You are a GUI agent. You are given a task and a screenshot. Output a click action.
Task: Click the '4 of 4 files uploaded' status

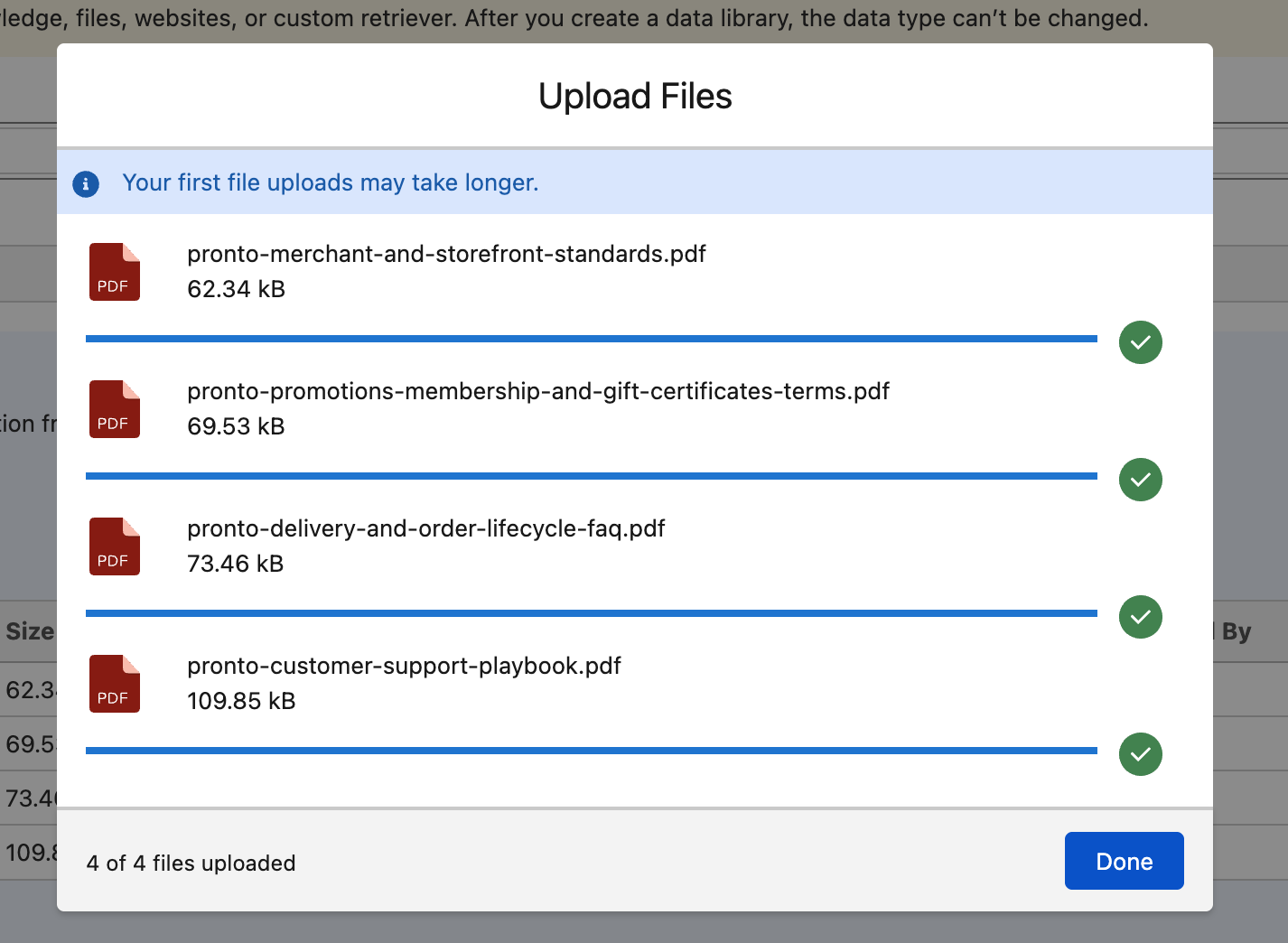point(191,864)
